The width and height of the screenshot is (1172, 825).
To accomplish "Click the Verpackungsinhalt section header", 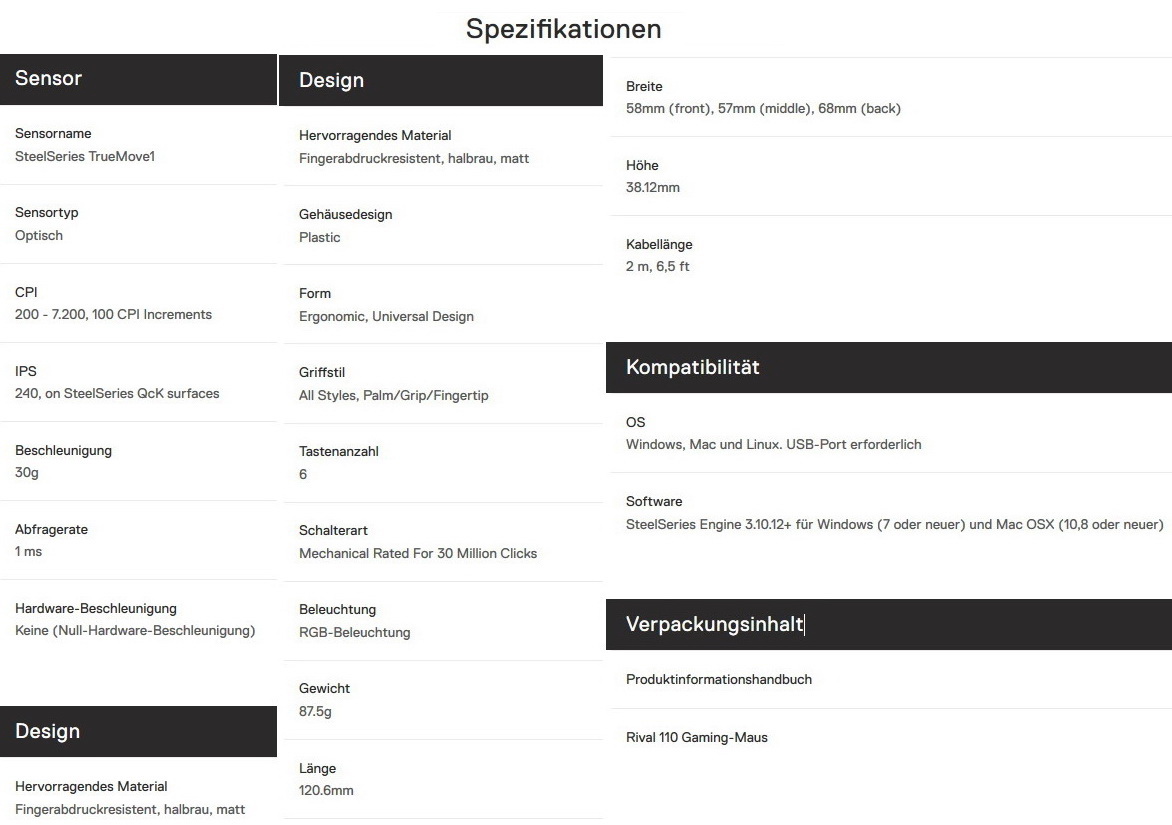I will [714, 624].
